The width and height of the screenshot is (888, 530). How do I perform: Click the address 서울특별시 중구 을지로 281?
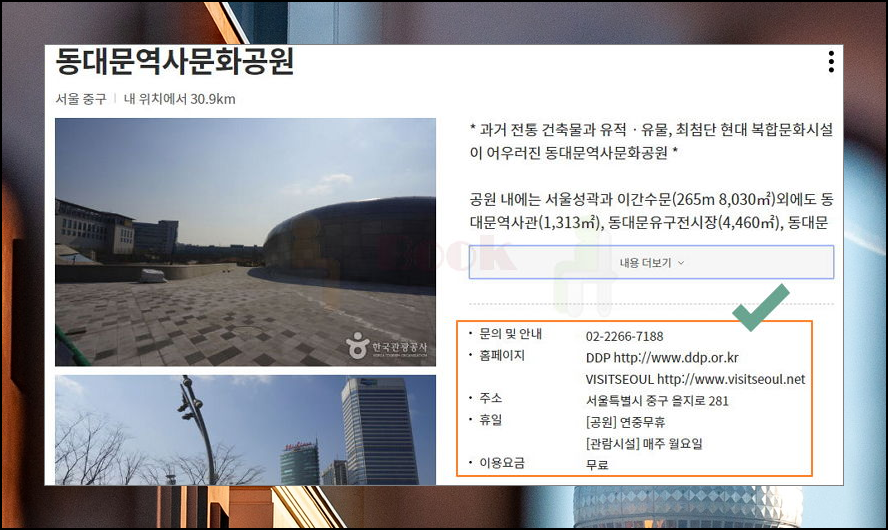[x=657, y=401]
